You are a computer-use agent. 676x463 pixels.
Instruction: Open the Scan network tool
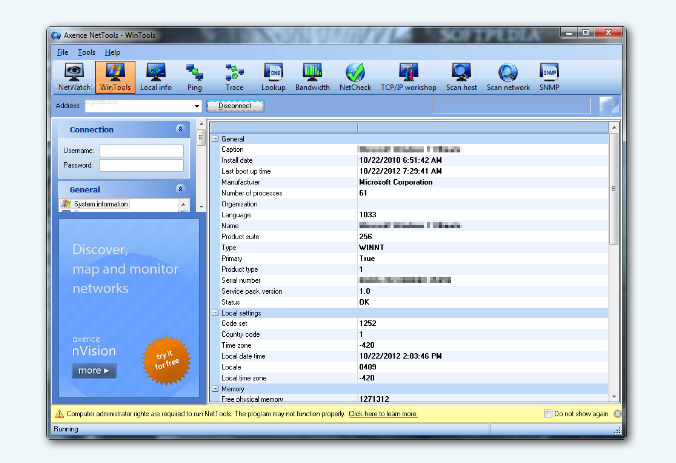click(508, 77)
